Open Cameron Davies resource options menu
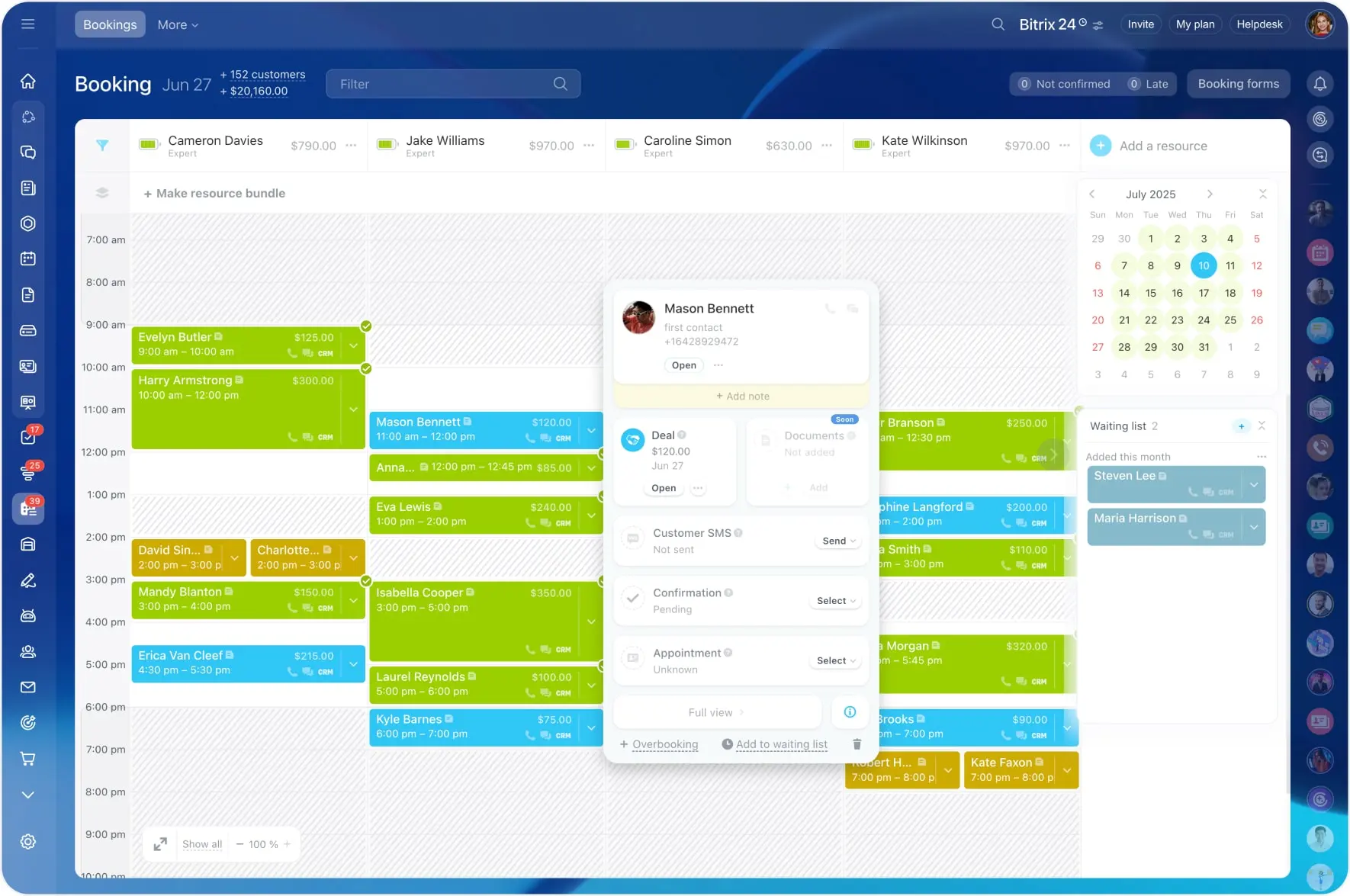This screenshot has width=1350, height=896. (351, 145)
